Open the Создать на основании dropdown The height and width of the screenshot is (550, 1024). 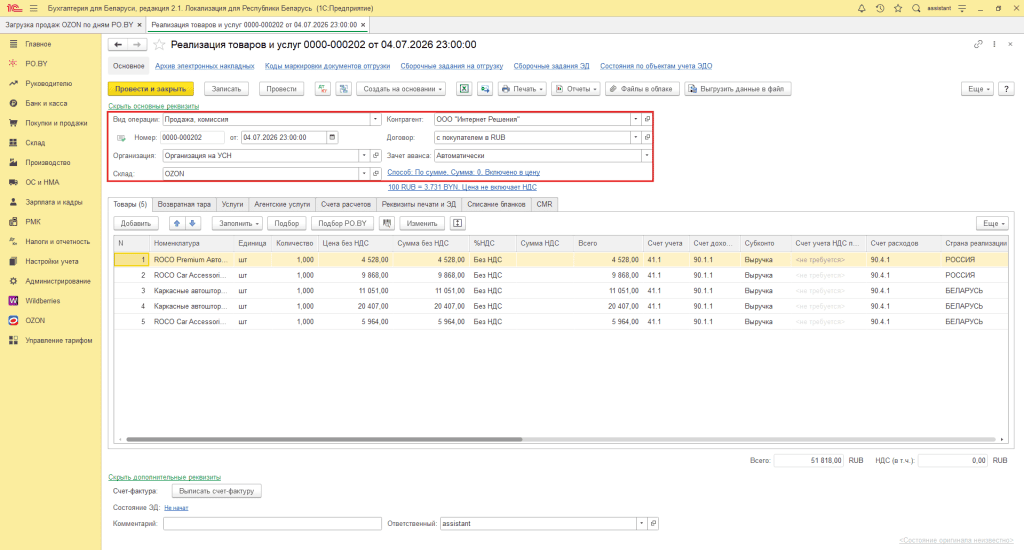402,89
